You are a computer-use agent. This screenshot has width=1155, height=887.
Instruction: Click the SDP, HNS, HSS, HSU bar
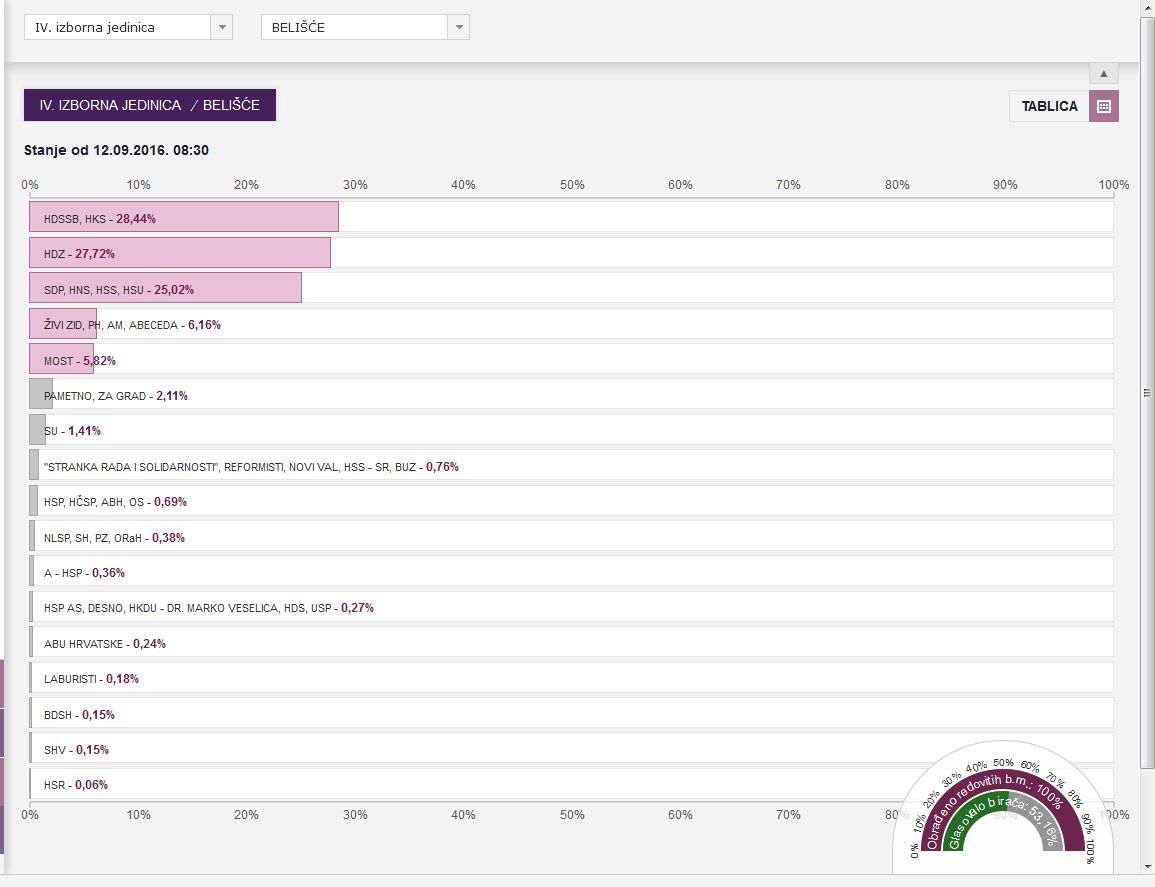click(x=166, y=288)
